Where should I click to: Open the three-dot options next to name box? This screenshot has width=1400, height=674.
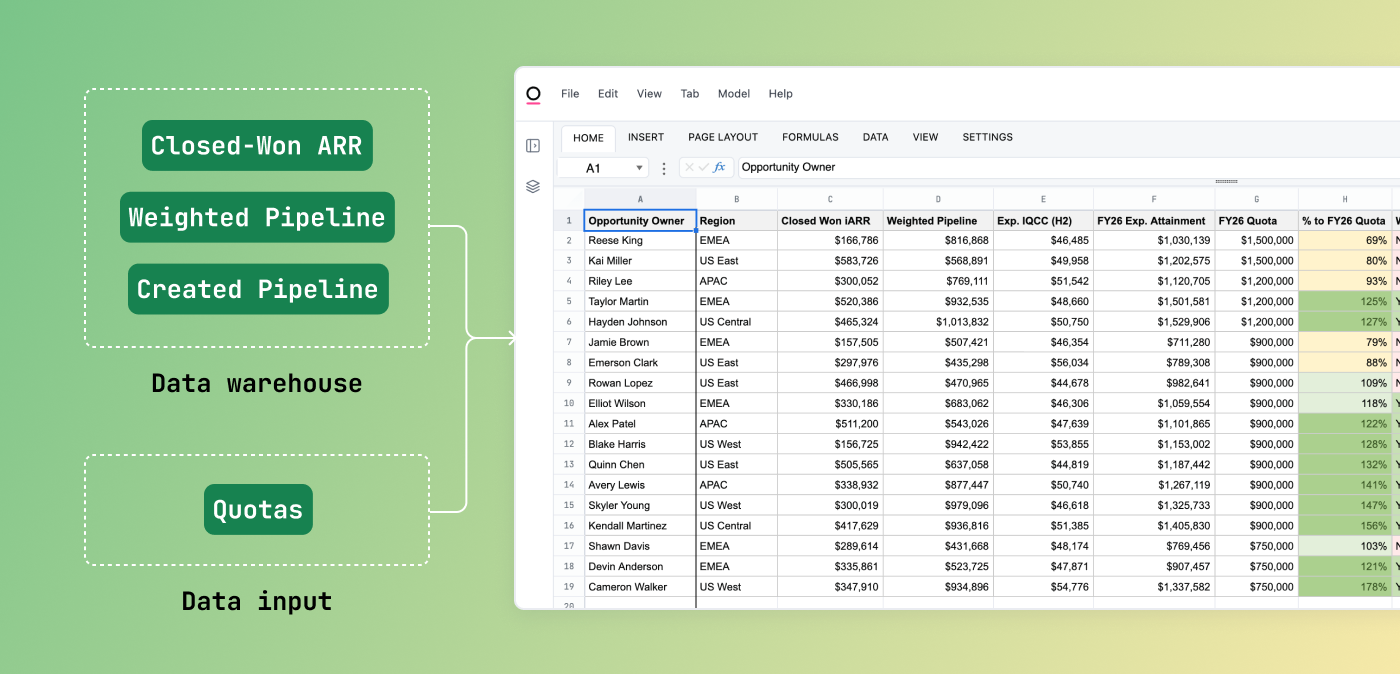(664, 168)
